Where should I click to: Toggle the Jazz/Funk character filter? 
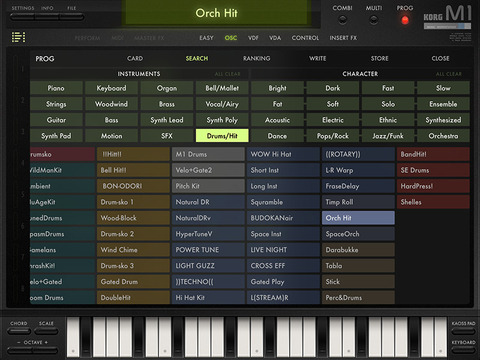pyautogui.click(x=388, y=136)
